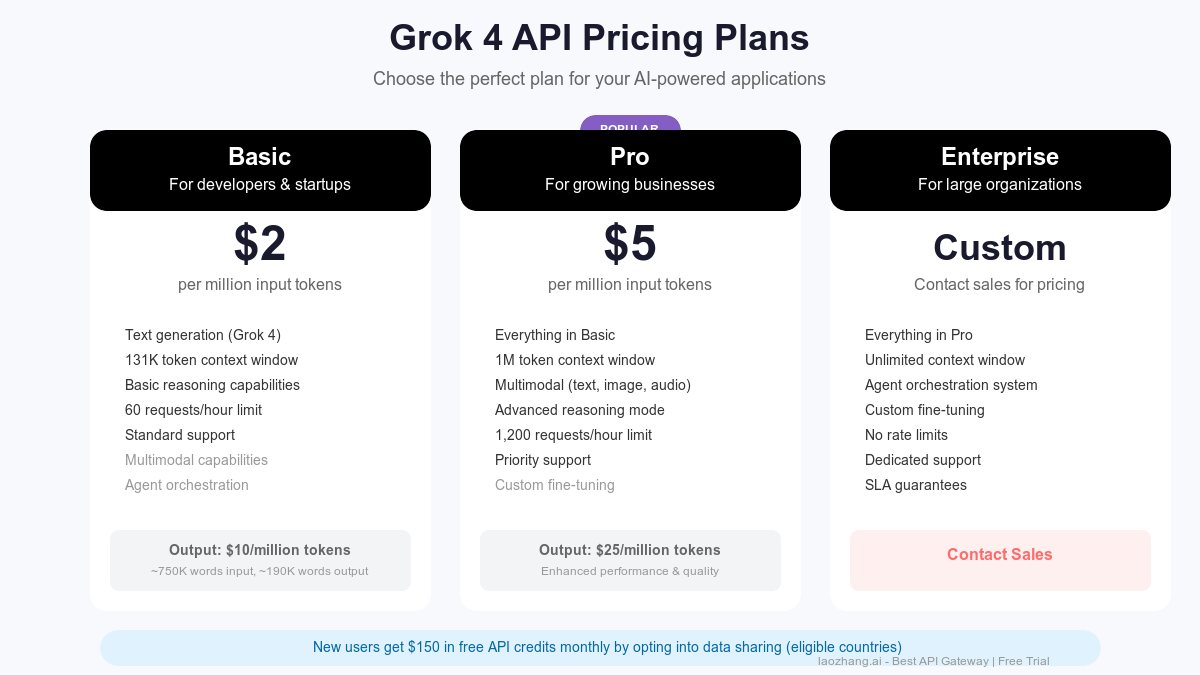Screen dimensions: 1200x675
Task: Click 'Contact sales for pricing' text
Action: (x=999, y=284)
